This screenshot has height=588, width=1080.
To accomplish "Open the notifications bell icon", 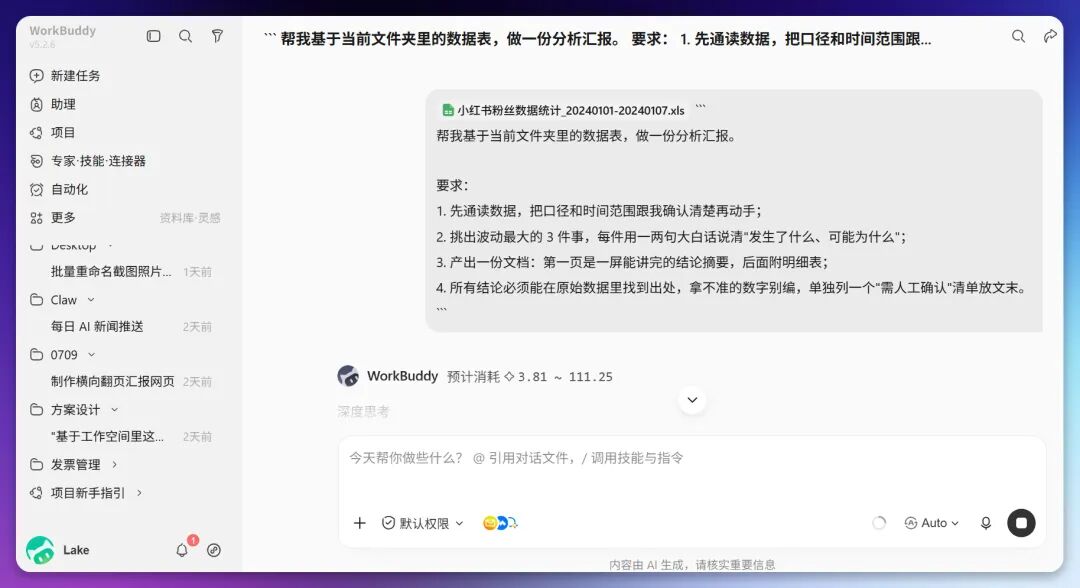I will pos(182,550).
